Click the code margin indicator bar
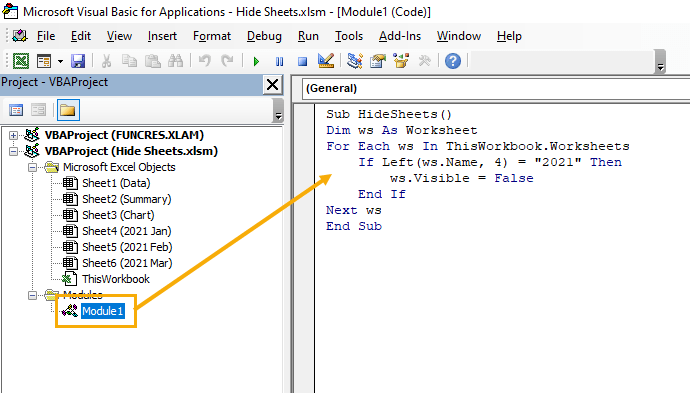Image resolution: width=690 pixels, height=393 pixels. pos(304,248)
